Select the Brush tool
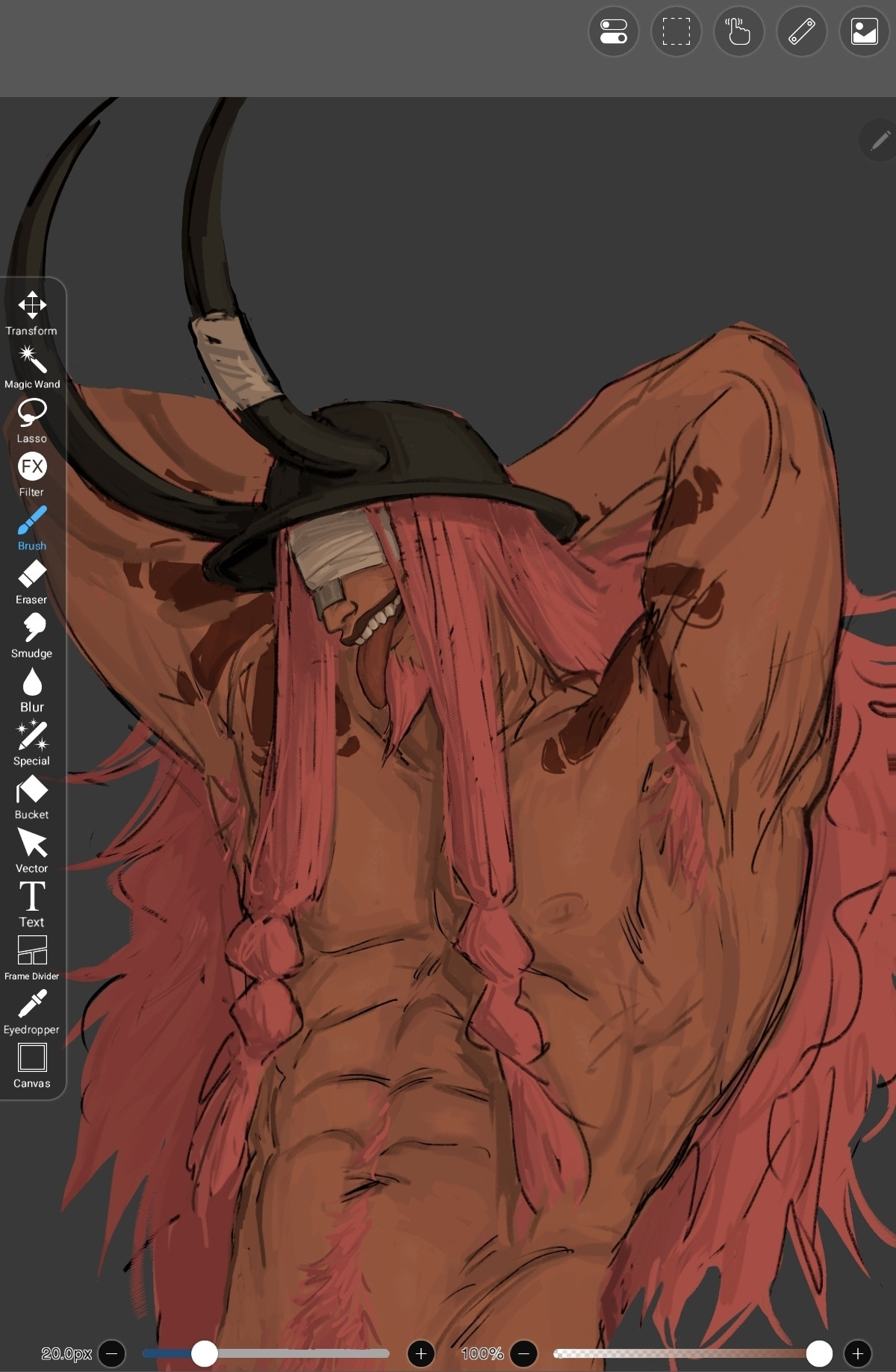The image size is (896, 1372). tap(32, 528)
